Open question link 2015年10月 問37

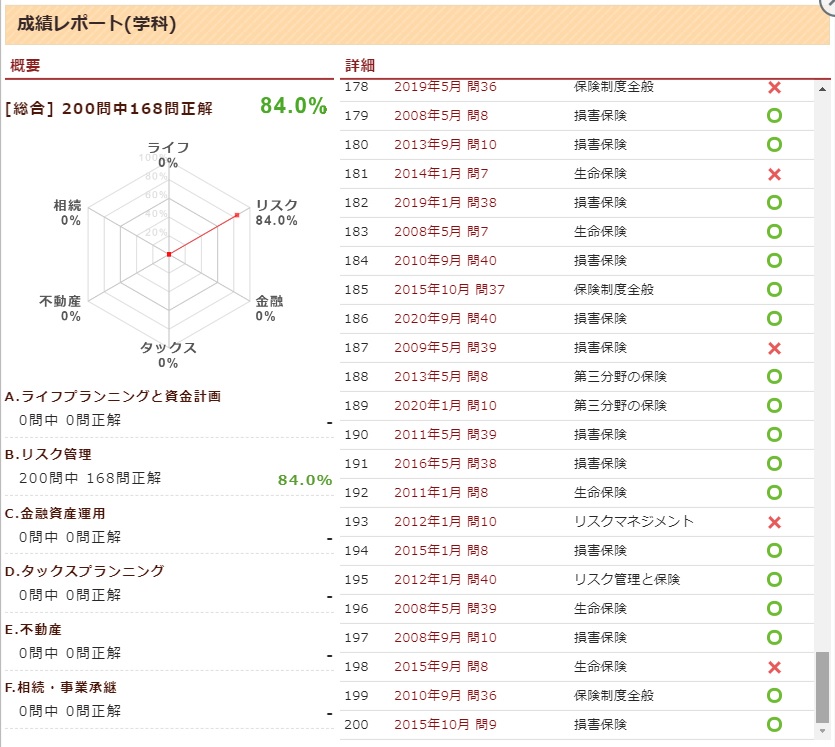(449, 290)
